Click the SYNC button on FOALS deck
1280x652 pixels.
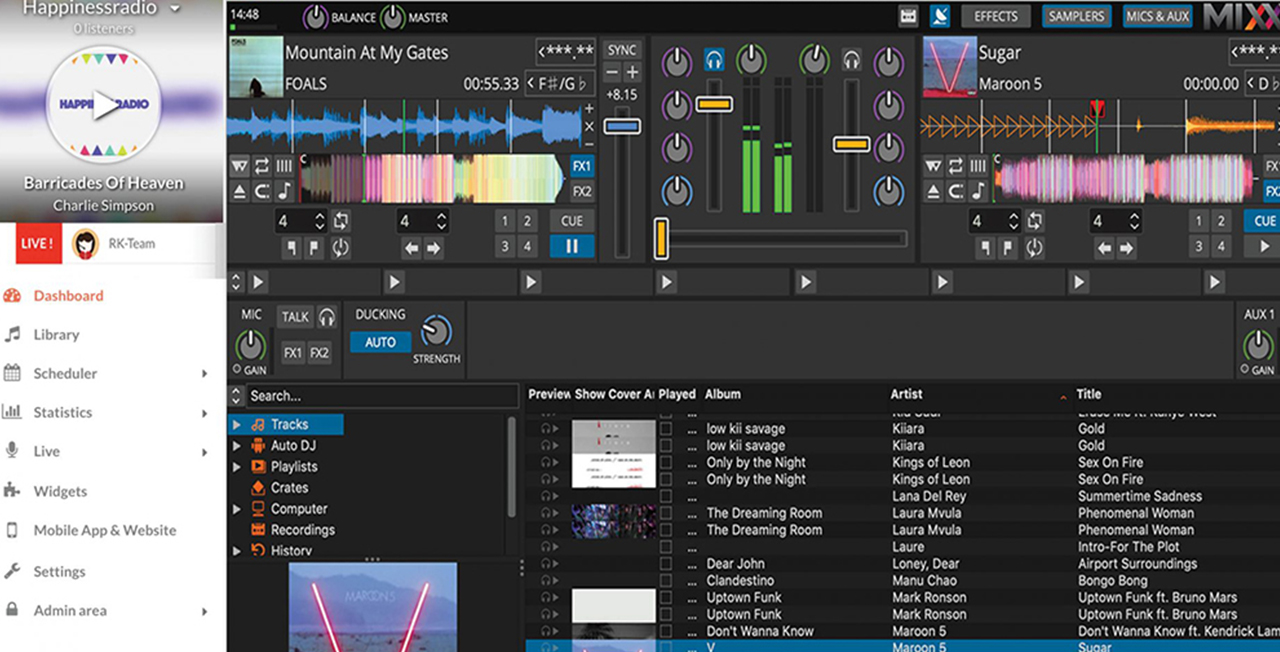click(x=622, y=50)
